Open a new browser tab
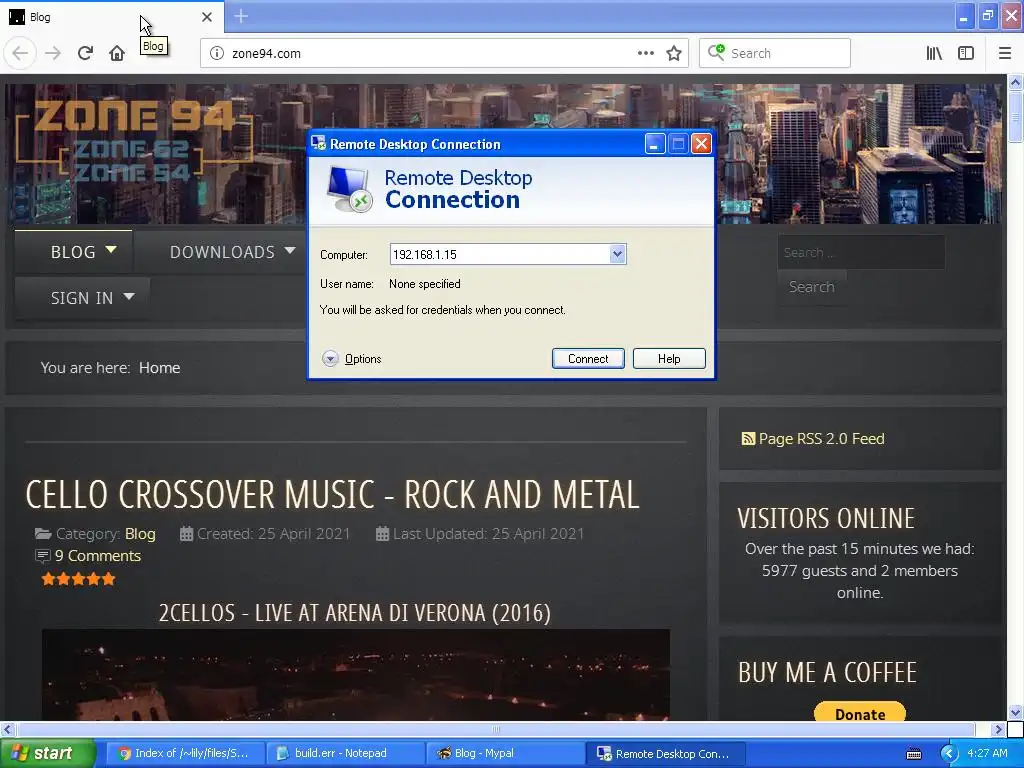Image resolution: width=1024 pixels, height=768 pixels. pos(240,16)
